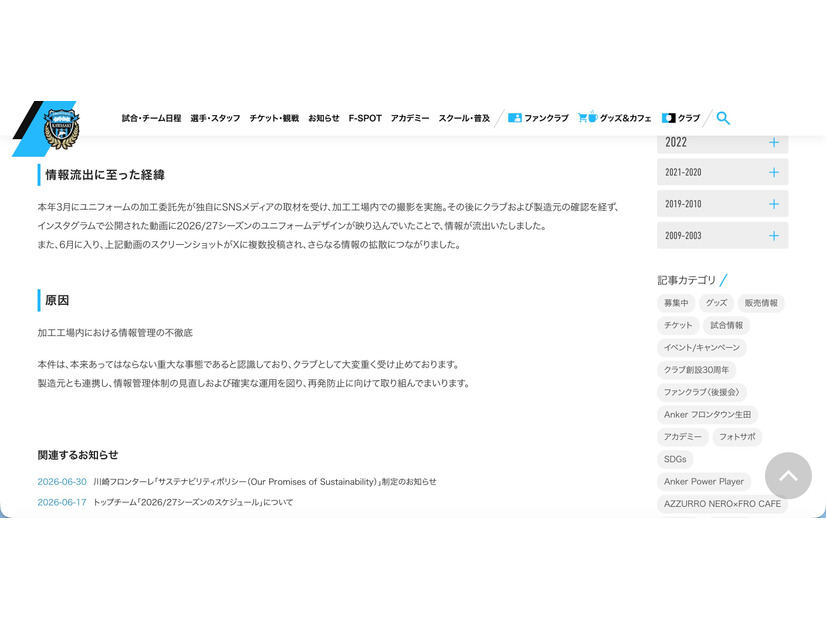The width and height of the screenshot is (826, 620).
Task: Click the ファンクラブ member card icon
Action: (515, 118)
